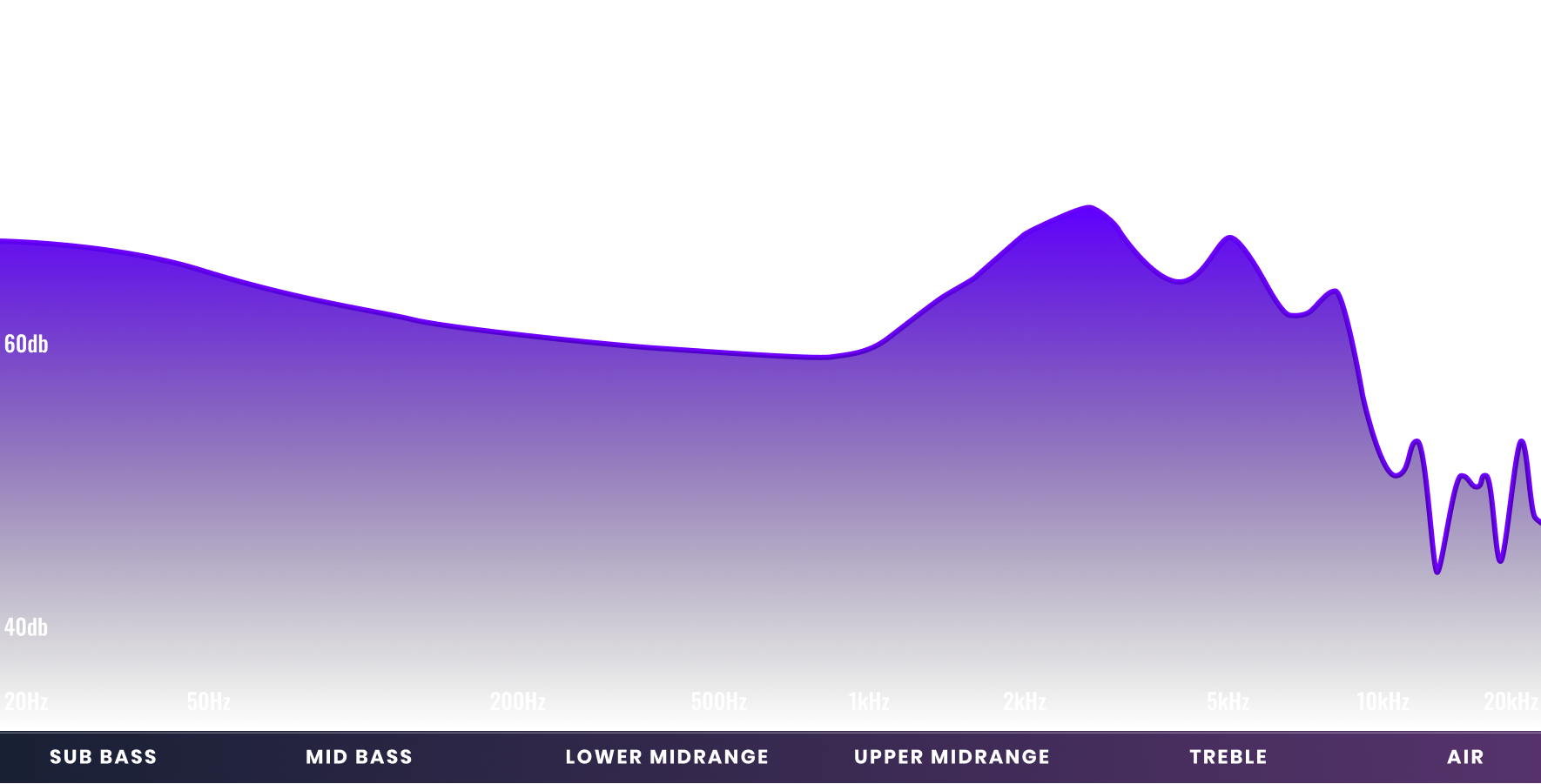
Task: Click the highest peak of the response curve
Action: [1088, 206]
